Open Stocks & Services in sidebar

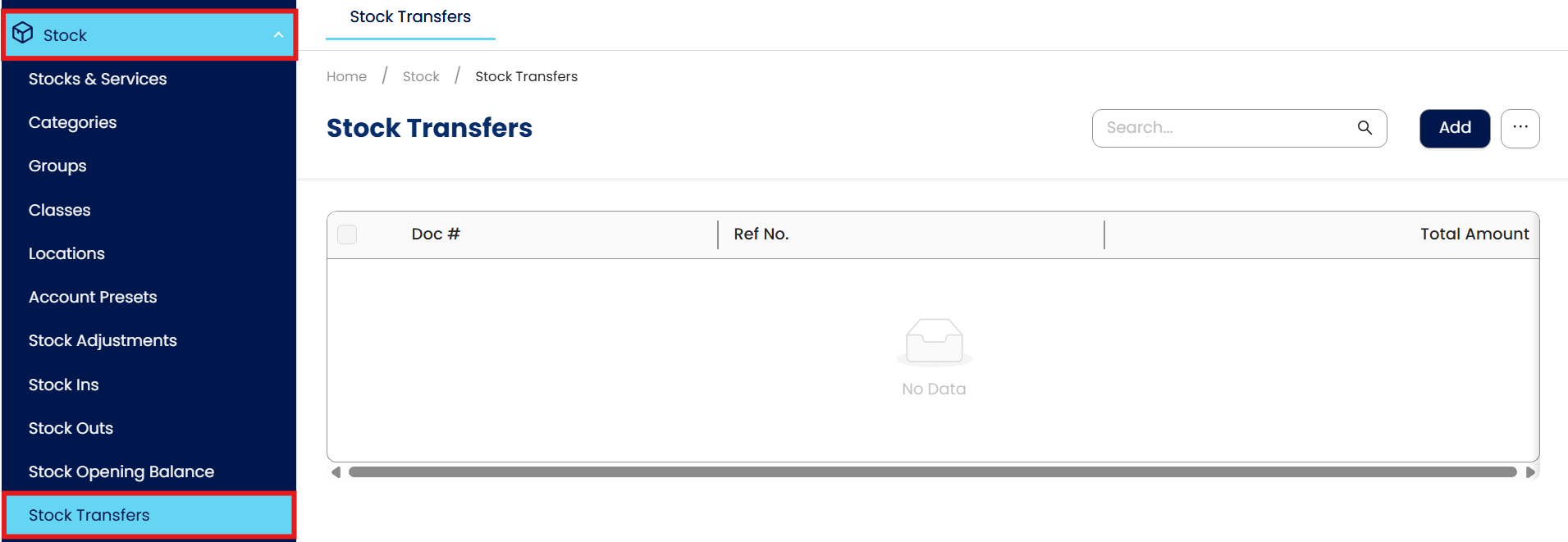click(x=98, y=79)
